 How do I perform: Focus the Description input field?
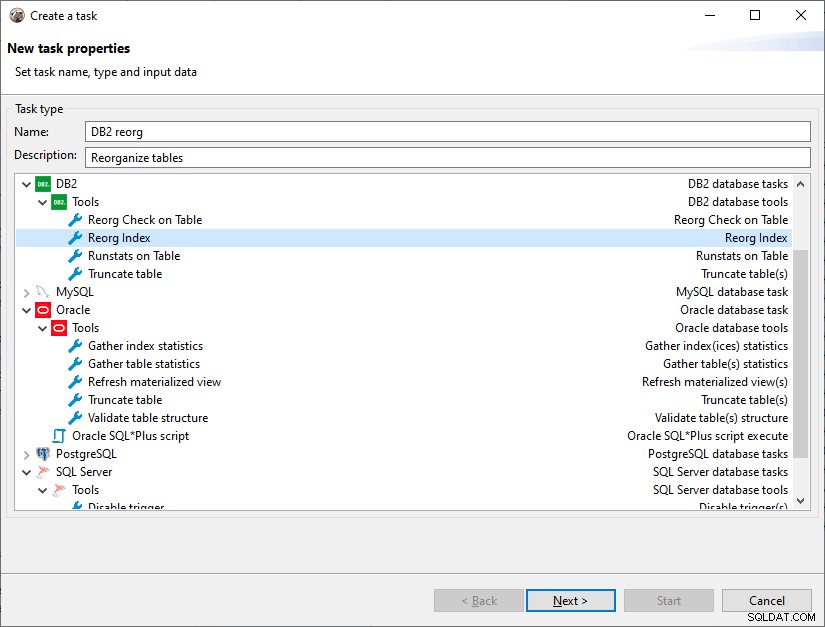tap(448, 157)
